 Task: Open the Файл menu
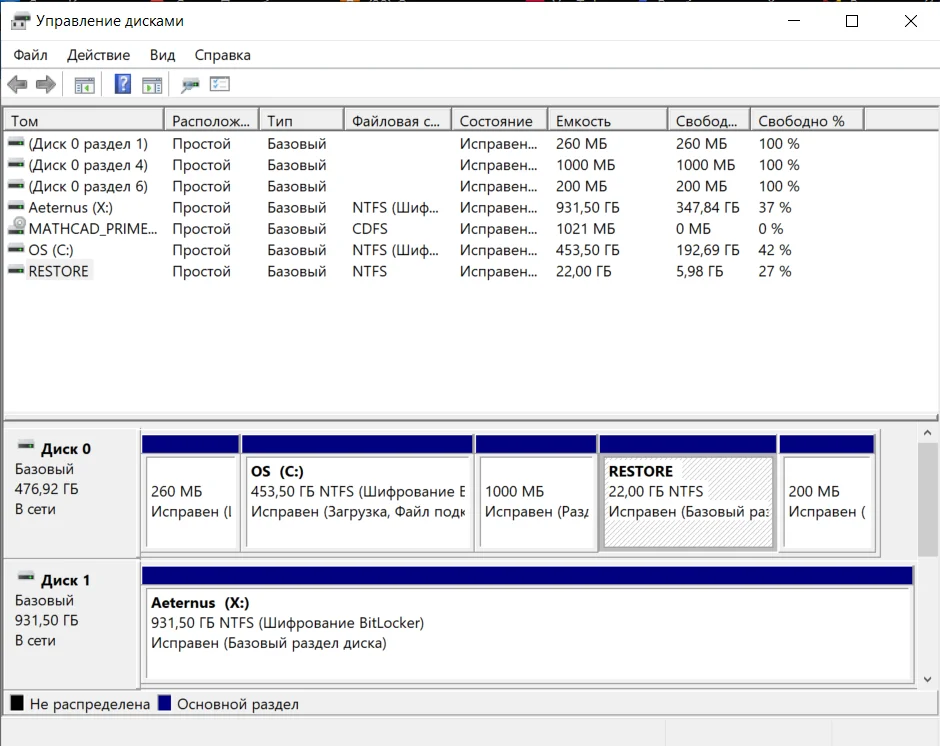(30, 55)
